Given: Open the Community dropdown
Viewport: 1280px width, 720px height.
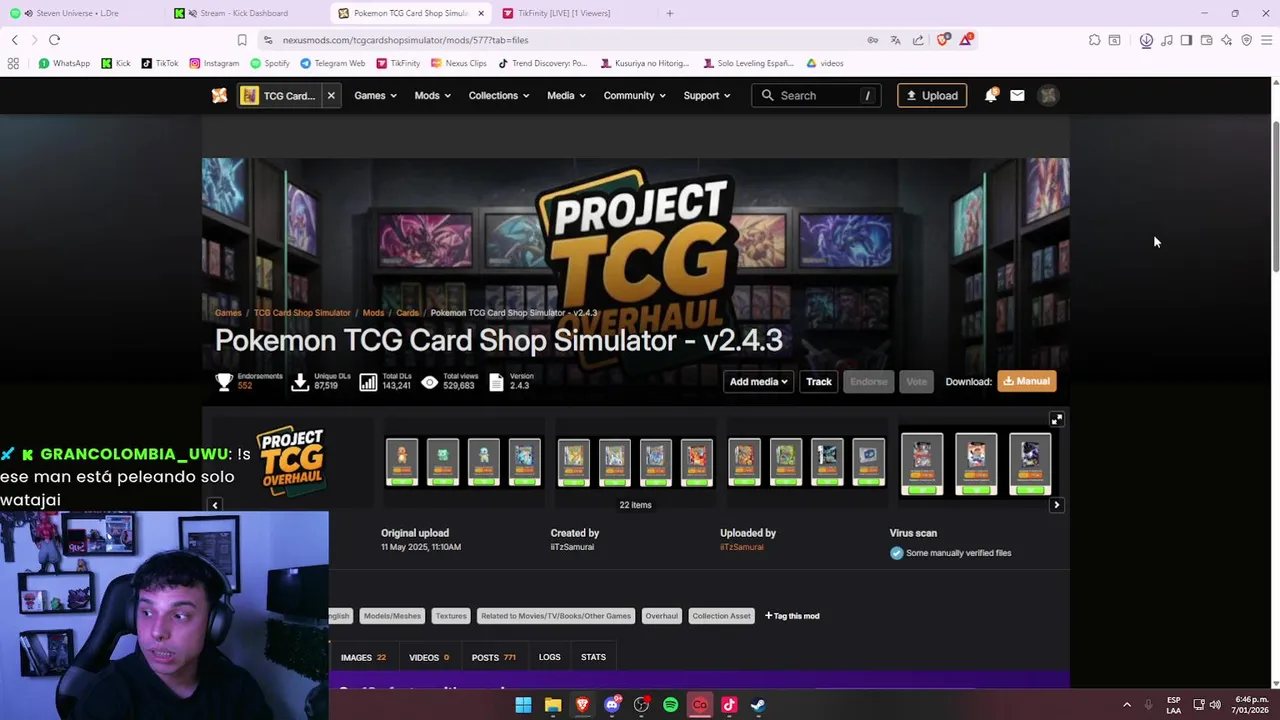Looking at the screenshot, I should pos(634,96).
